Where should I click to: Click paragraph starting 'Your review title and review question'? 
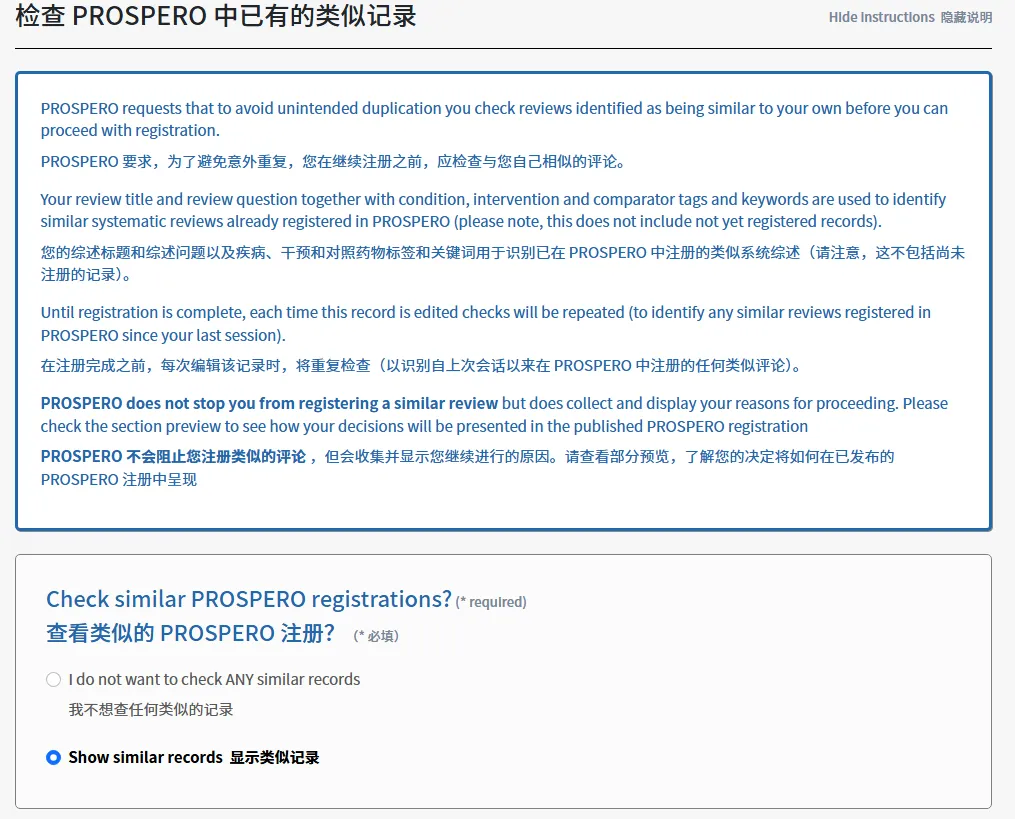click(493, 210)
